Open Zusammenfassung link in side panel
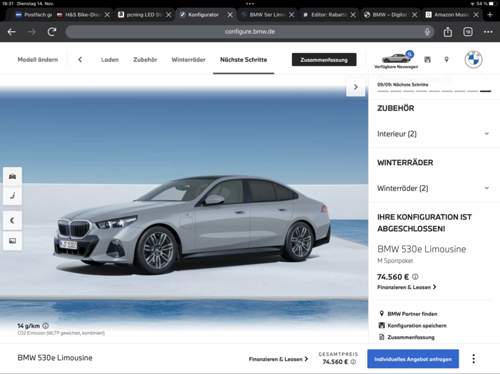 407,337
